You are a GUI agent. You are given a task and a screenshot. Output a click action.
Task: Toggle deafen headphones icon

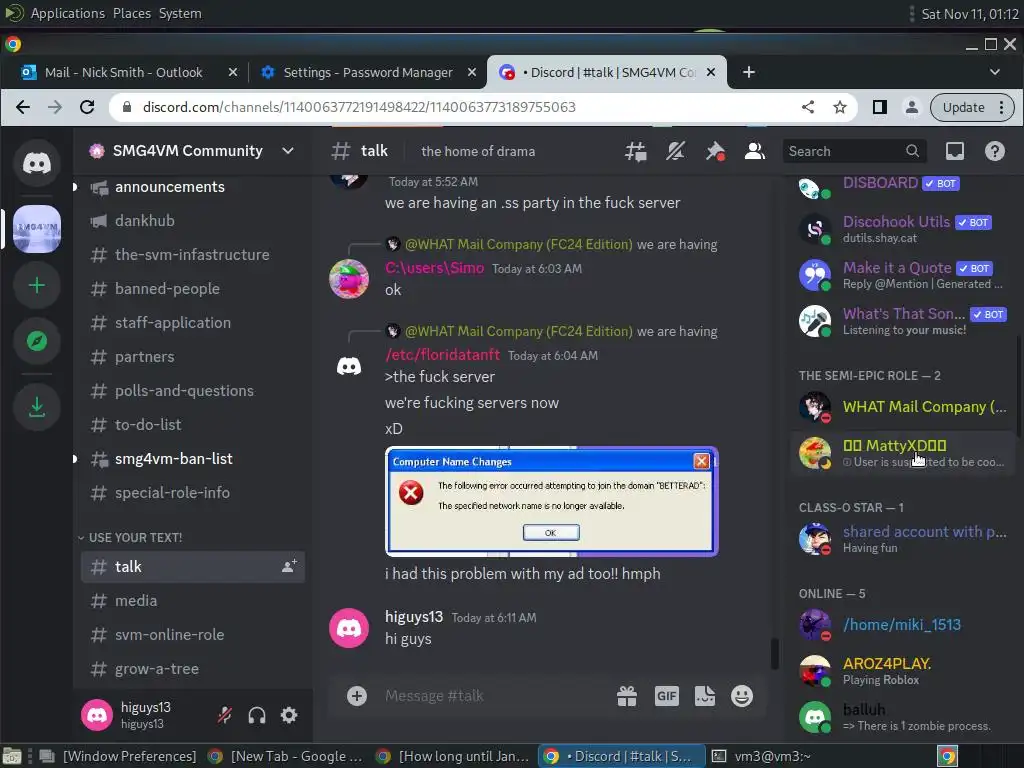[257, 715]
